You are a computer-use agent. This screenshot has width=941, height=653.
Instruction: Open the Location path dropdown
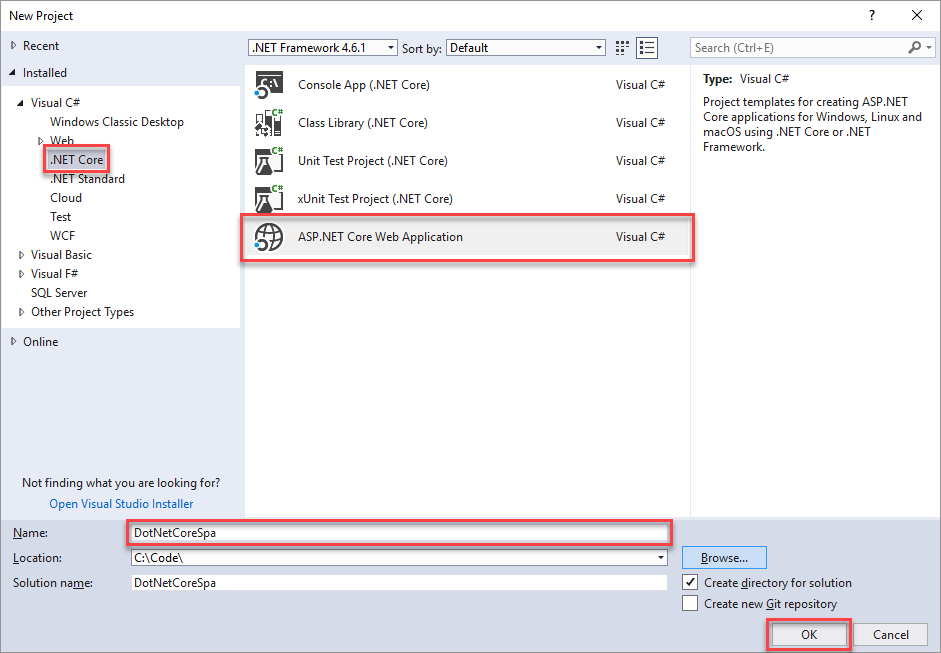click(661, 558)
